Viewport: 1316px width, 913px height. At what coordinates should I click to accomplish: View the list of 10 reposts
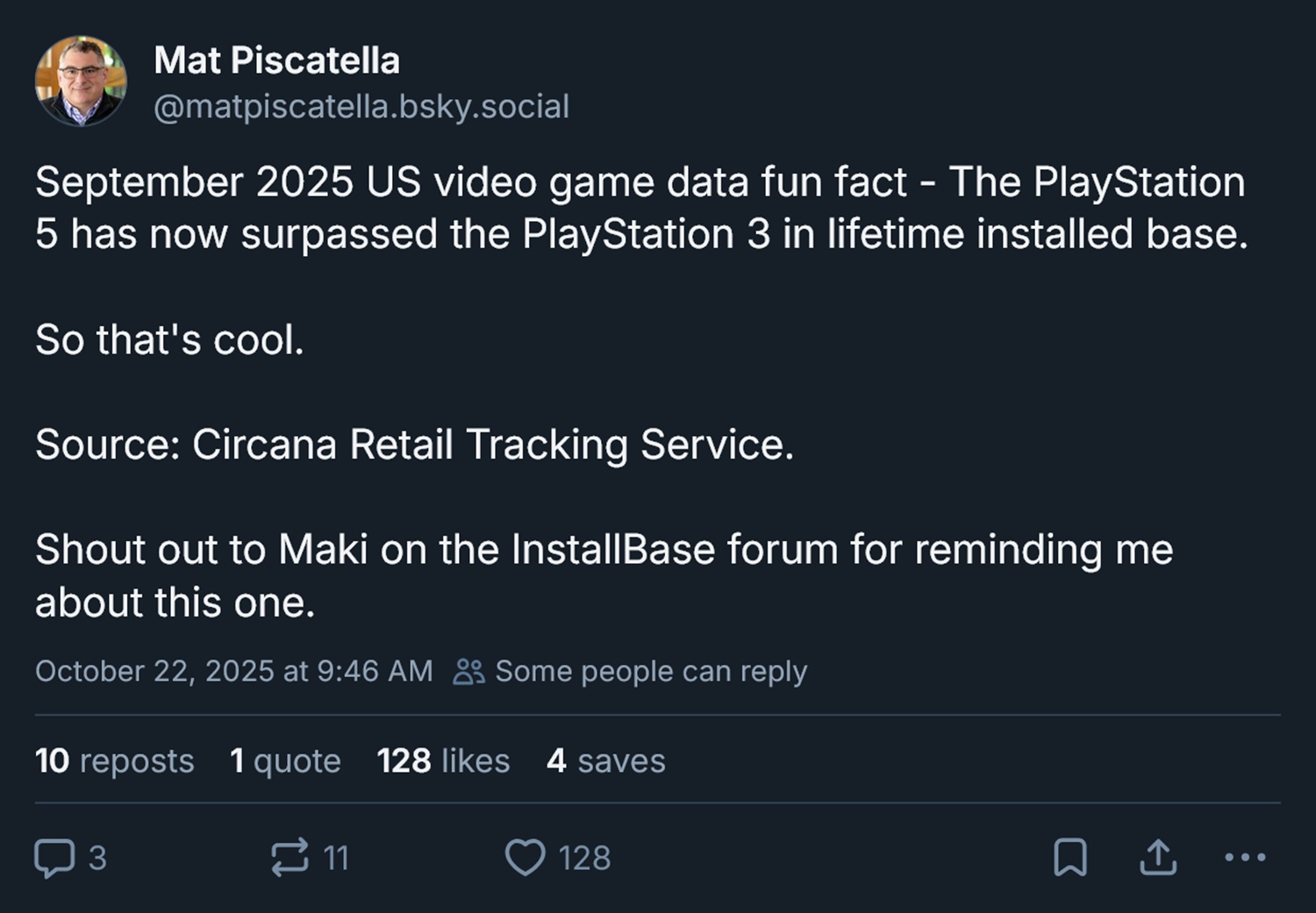[114, 760]
